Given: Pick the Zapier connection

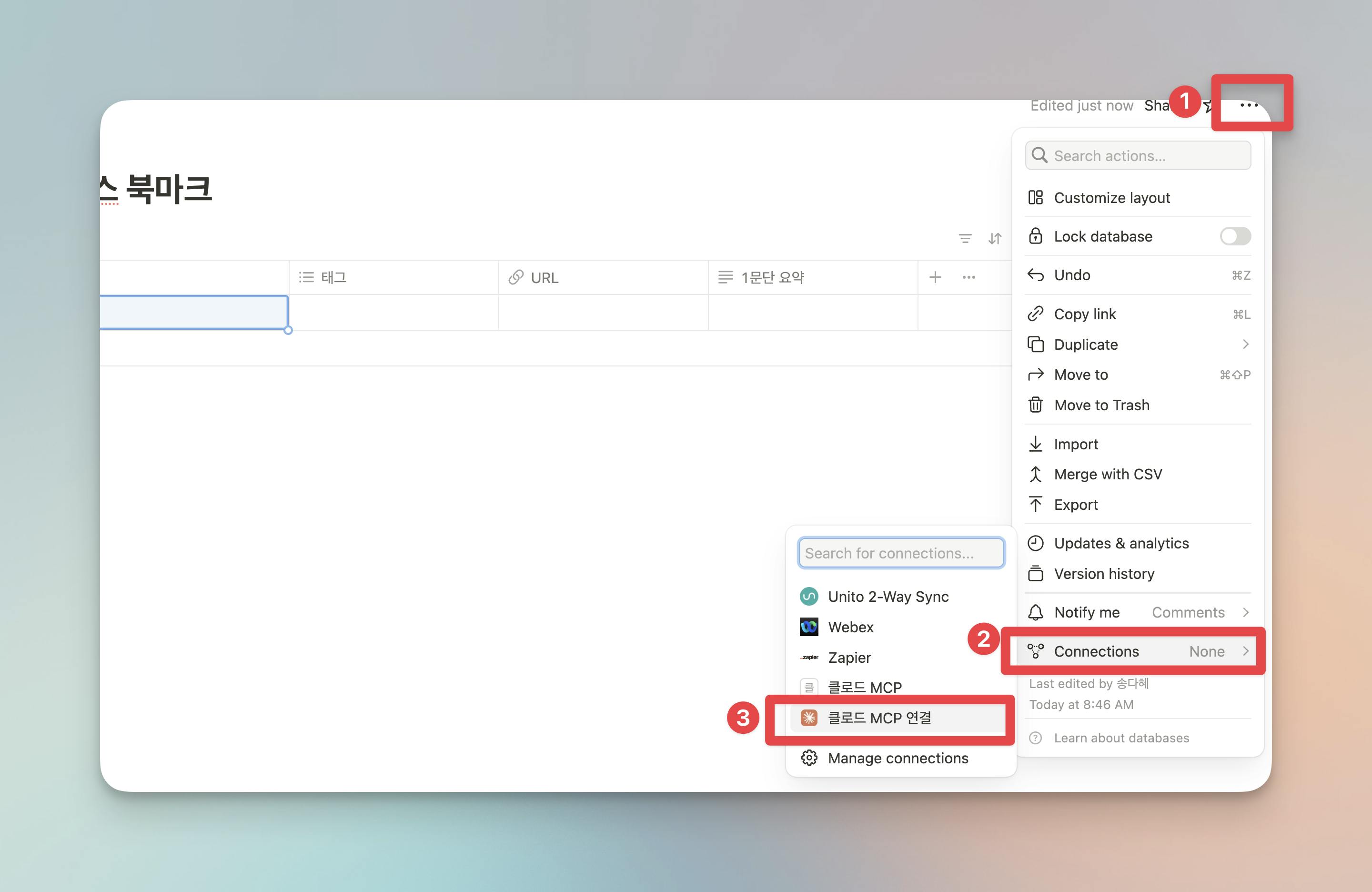Looking at the screenshot, I should coord(849,657).
